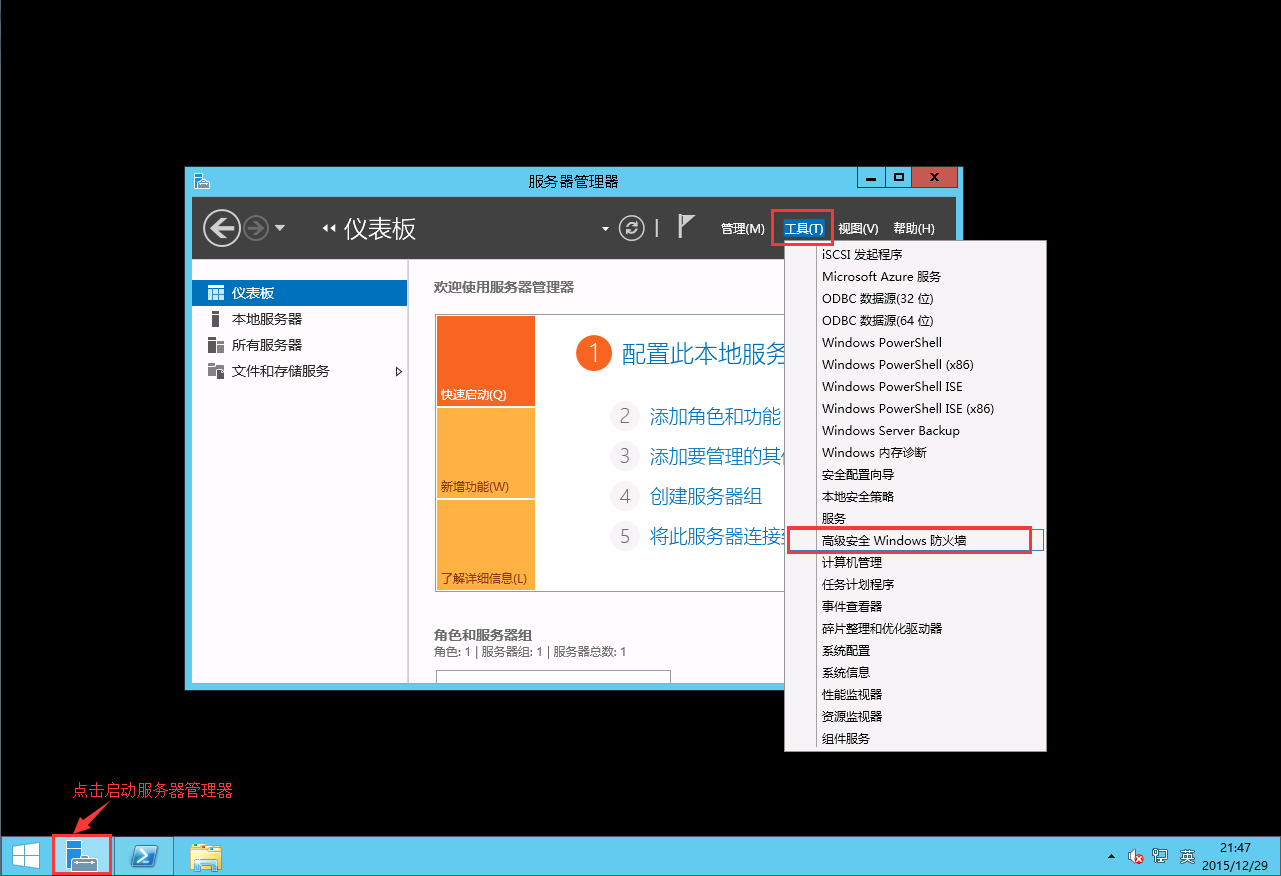Choose 计算机管理 in the Tools menu
Screen dimensions: 1281x876
coord(852,562)
